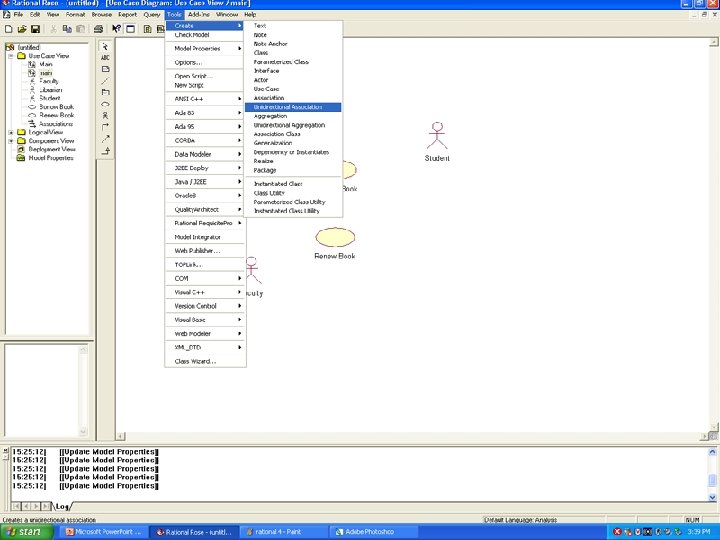Select the Use Case oval tool

pyautogui.click(x=105, y=104)
